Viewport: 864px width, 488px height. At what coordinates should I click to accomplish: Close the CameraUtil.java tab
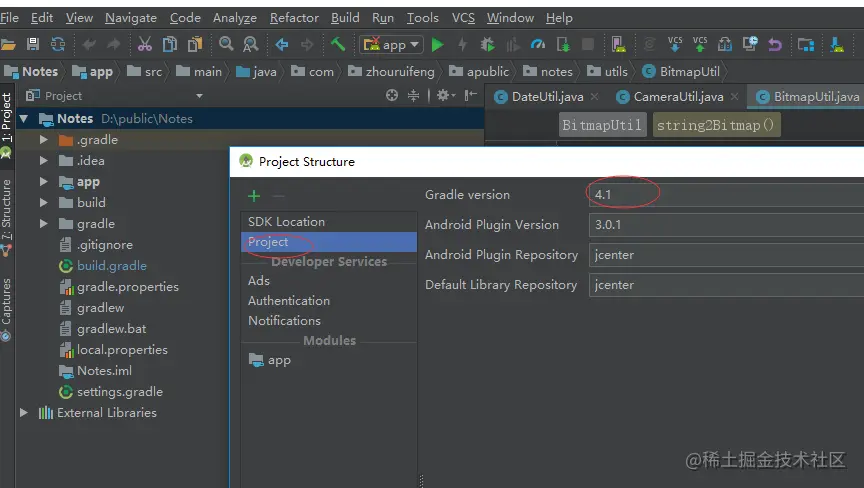click(x=735, y=96)
